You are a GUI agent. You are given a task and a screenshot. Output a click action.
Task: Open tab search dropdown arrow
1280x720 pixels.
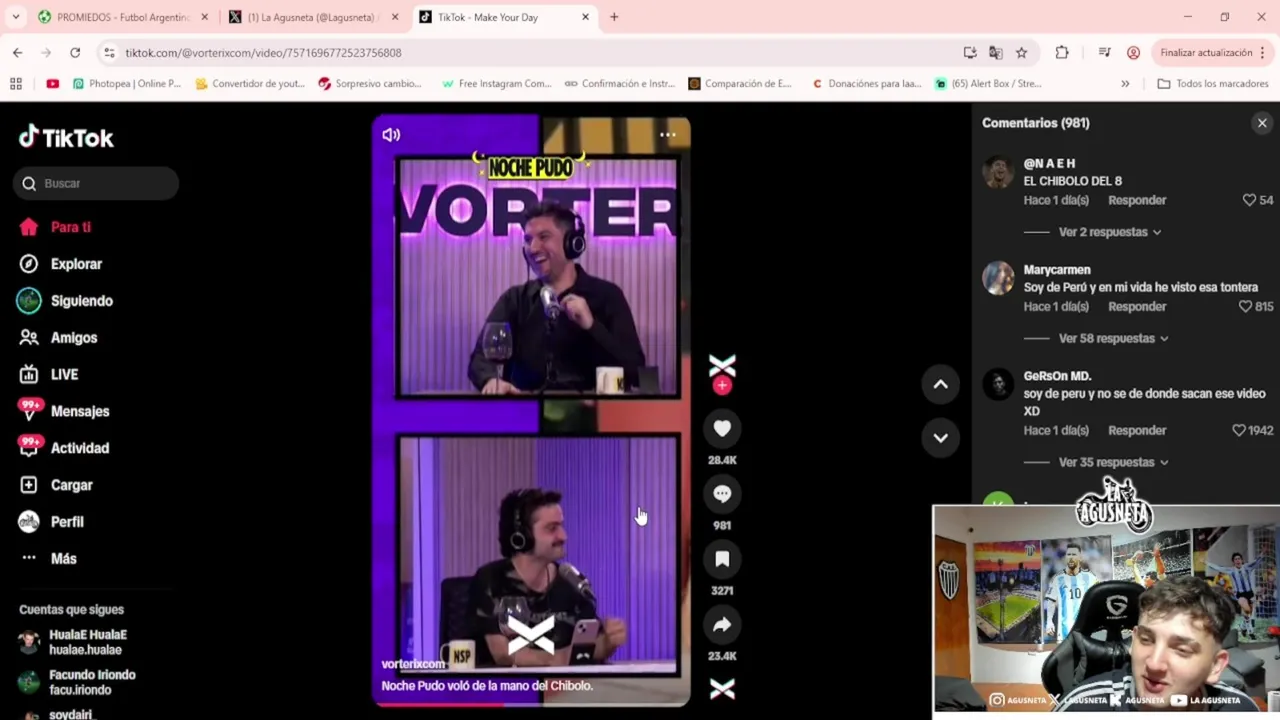pos(16,17)
